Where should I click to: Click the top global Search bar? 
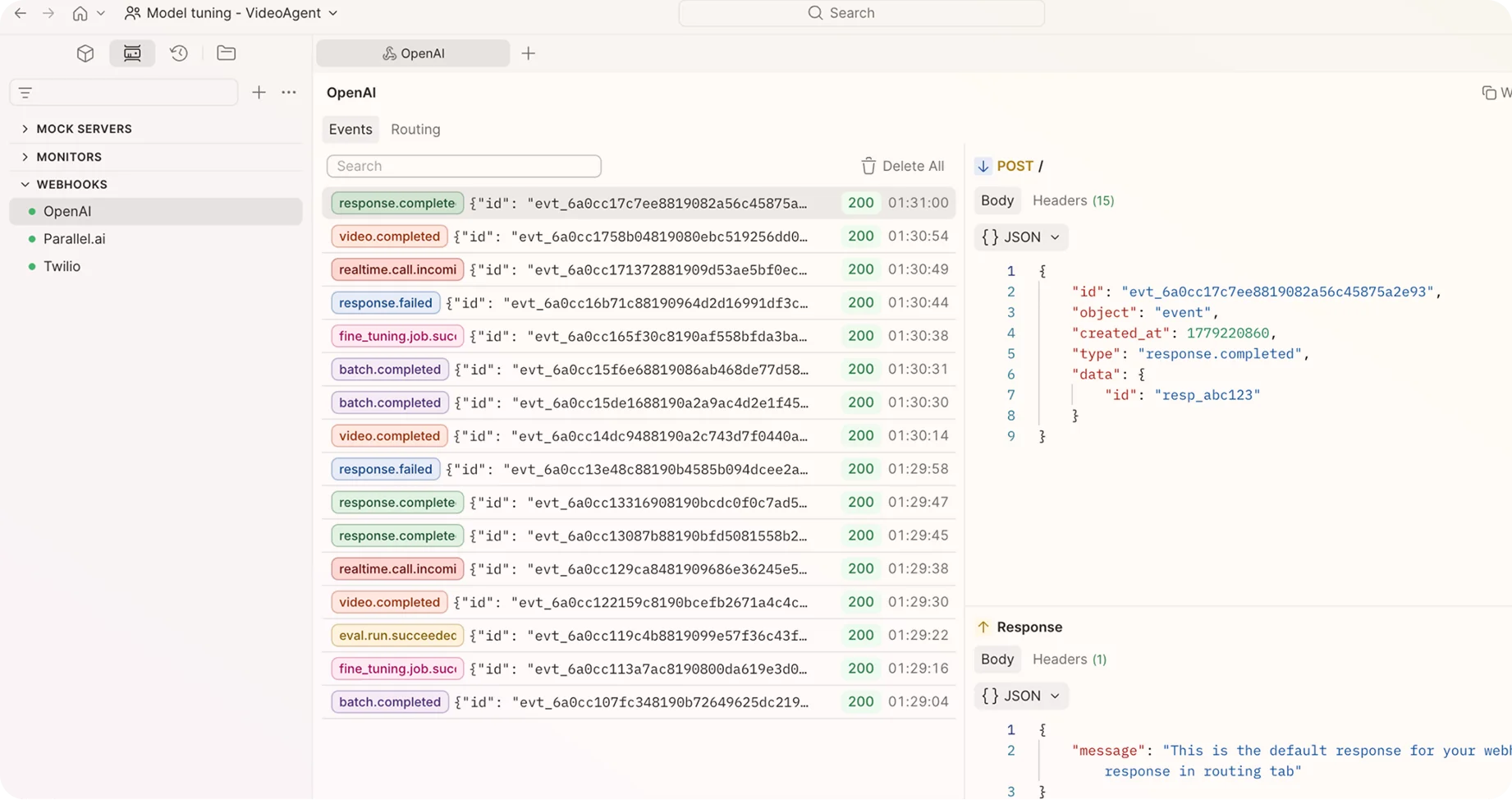coord(861,13)
